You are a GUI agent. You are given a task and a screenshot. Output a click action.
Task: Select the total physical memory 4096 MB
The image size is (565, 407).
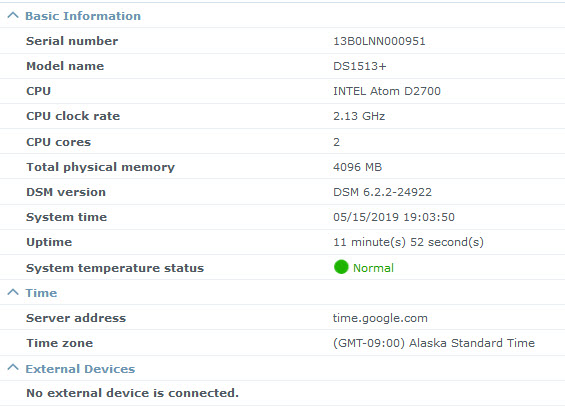357,167
